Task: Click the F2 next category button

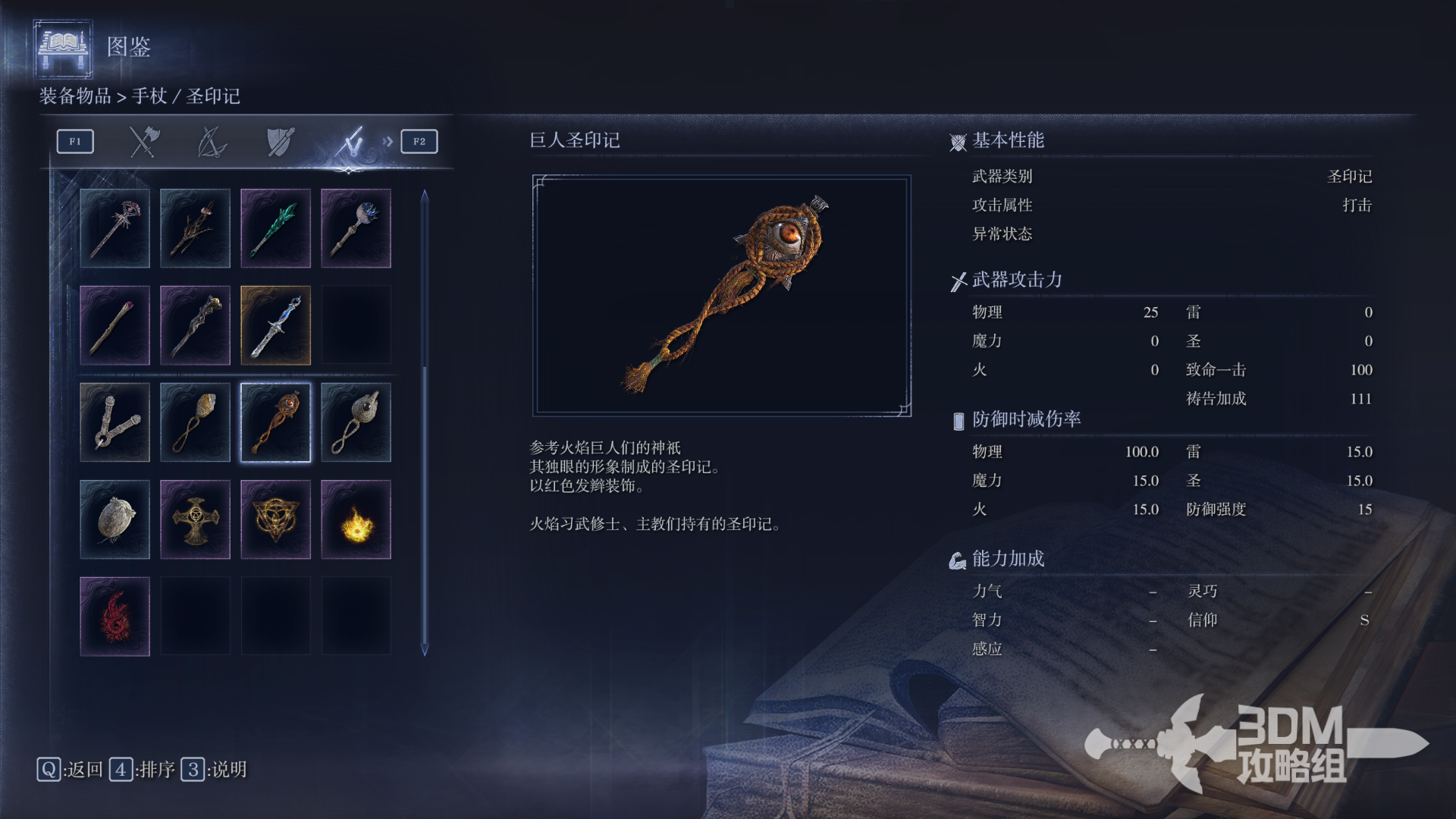Action: coord(419,142)
